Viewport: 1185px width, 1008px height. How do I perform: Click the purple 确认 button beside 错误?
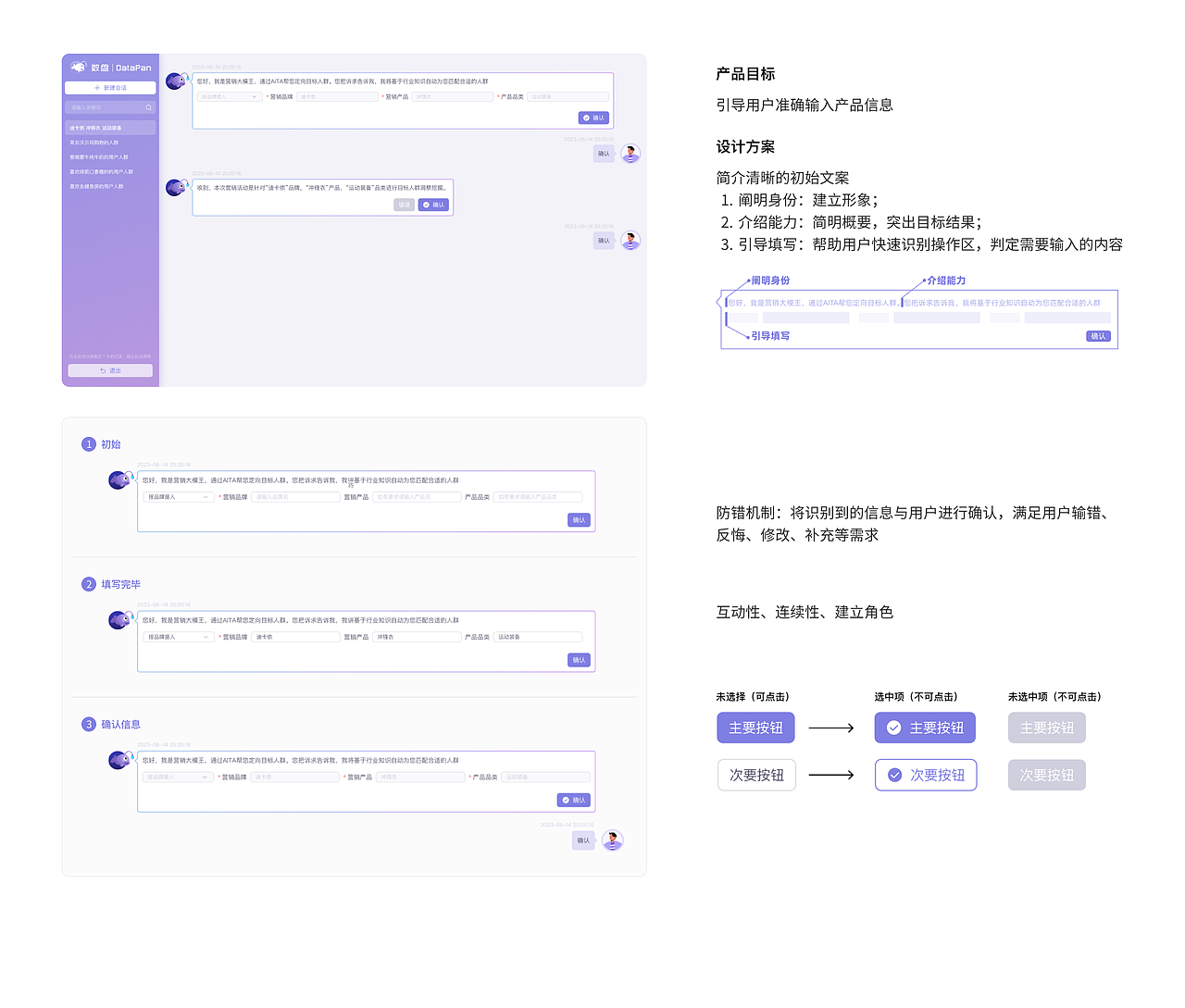pyautogui.click(x=433, y=205)
